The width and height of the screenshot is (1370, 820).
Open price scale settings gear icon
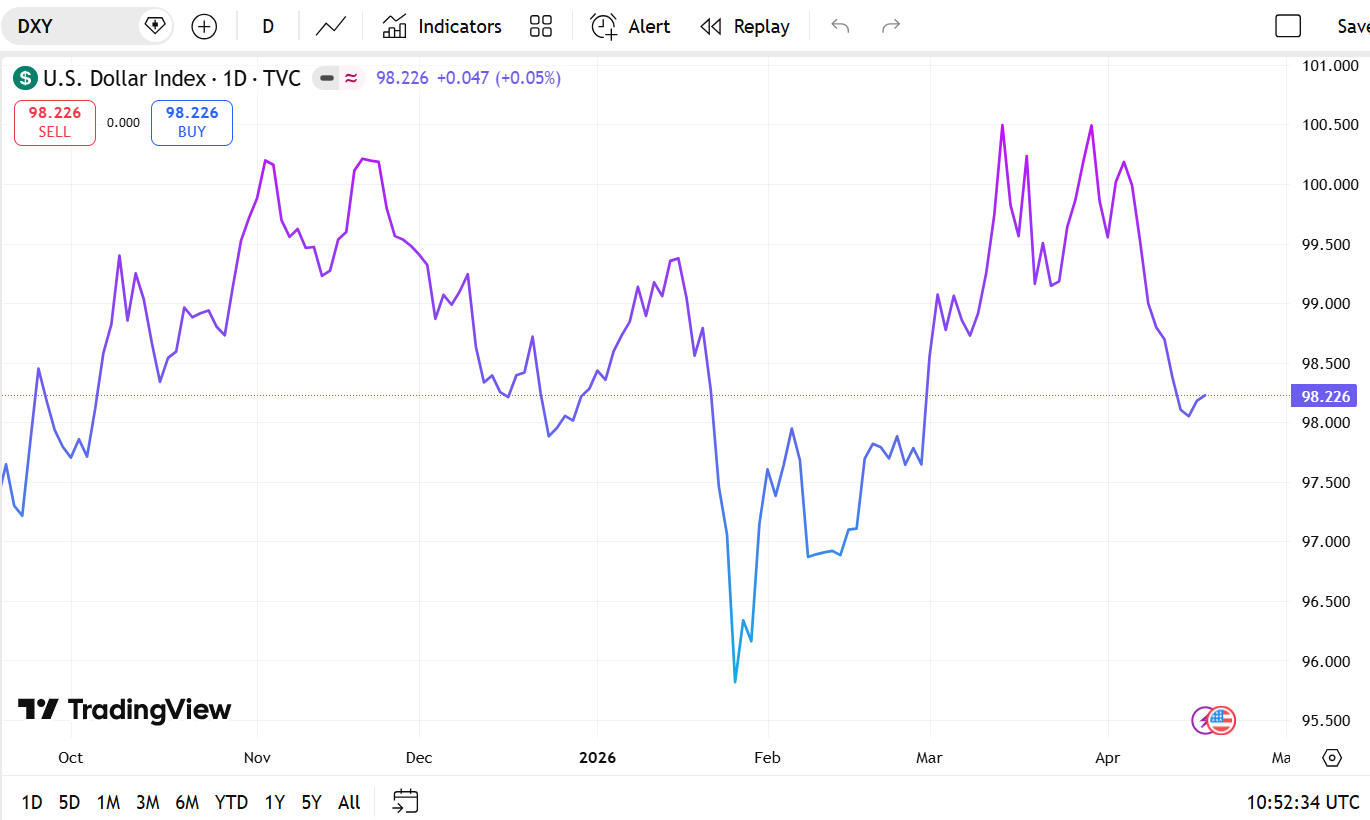(1331, 757)
